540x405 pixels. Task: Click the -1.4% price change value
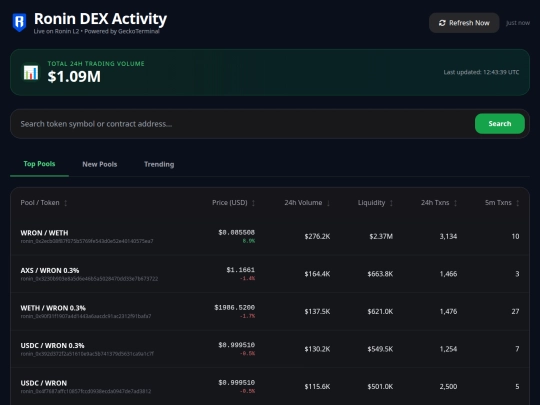pos(248,278)
